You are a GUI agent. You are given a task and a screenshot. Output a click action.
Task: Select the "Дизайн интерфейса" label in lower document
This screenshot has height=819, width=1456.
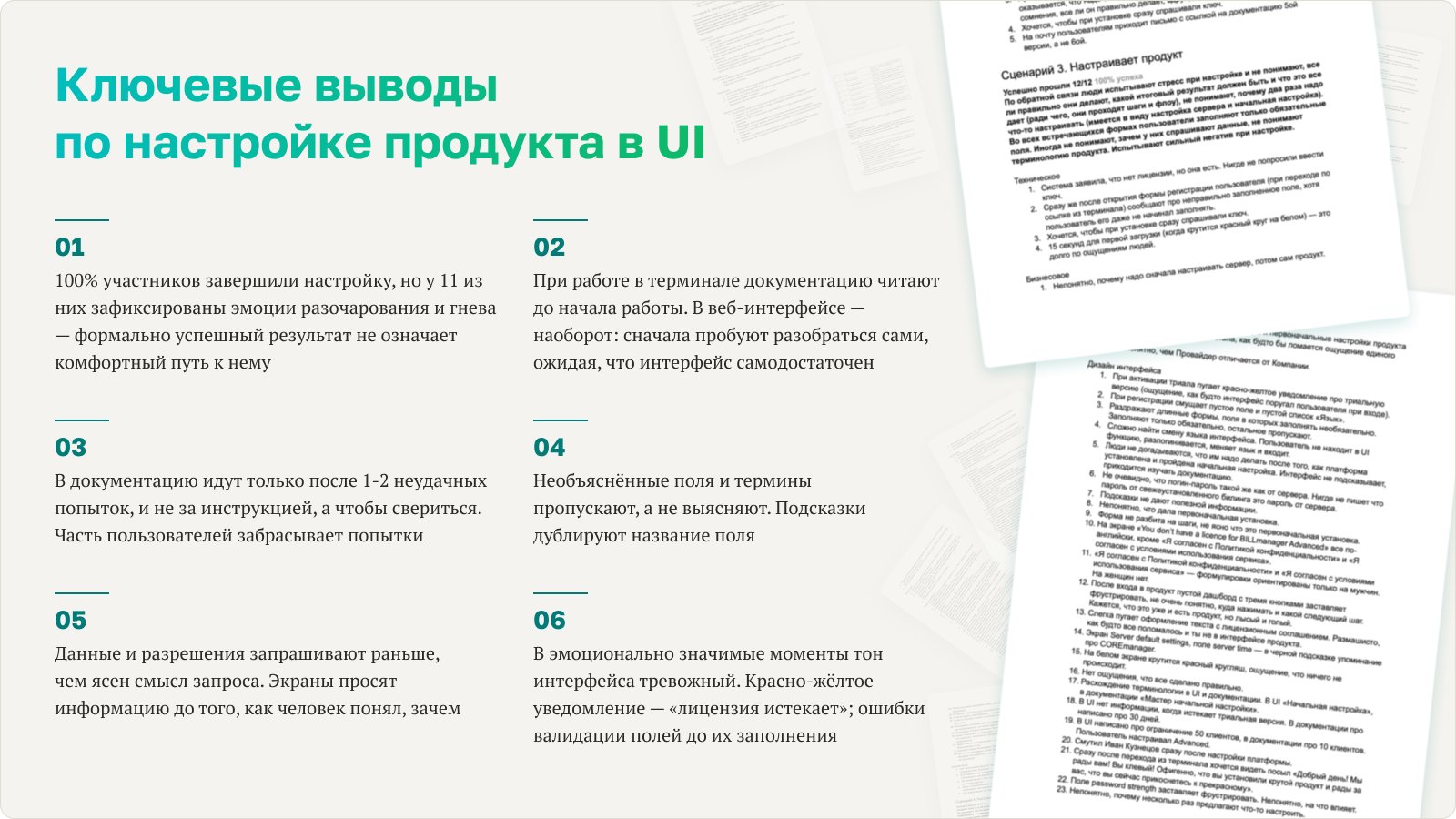(1124, 367)
